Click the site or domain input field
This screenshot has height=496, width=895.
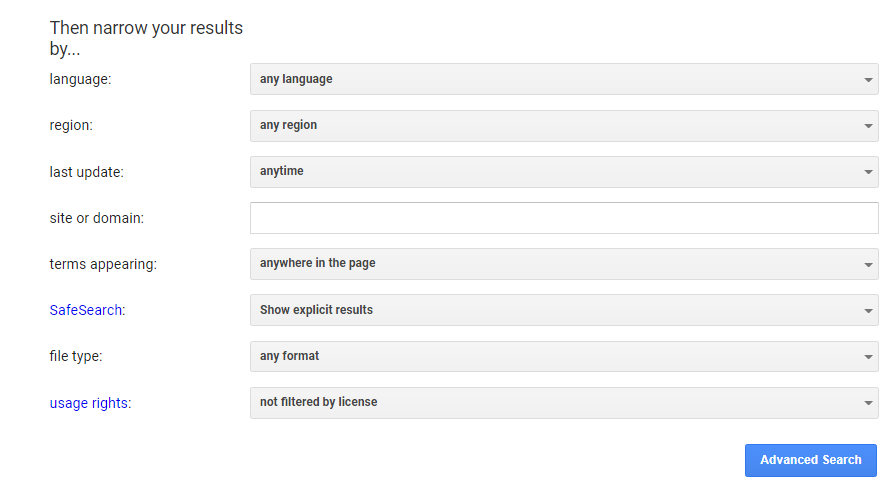[563, 218]
